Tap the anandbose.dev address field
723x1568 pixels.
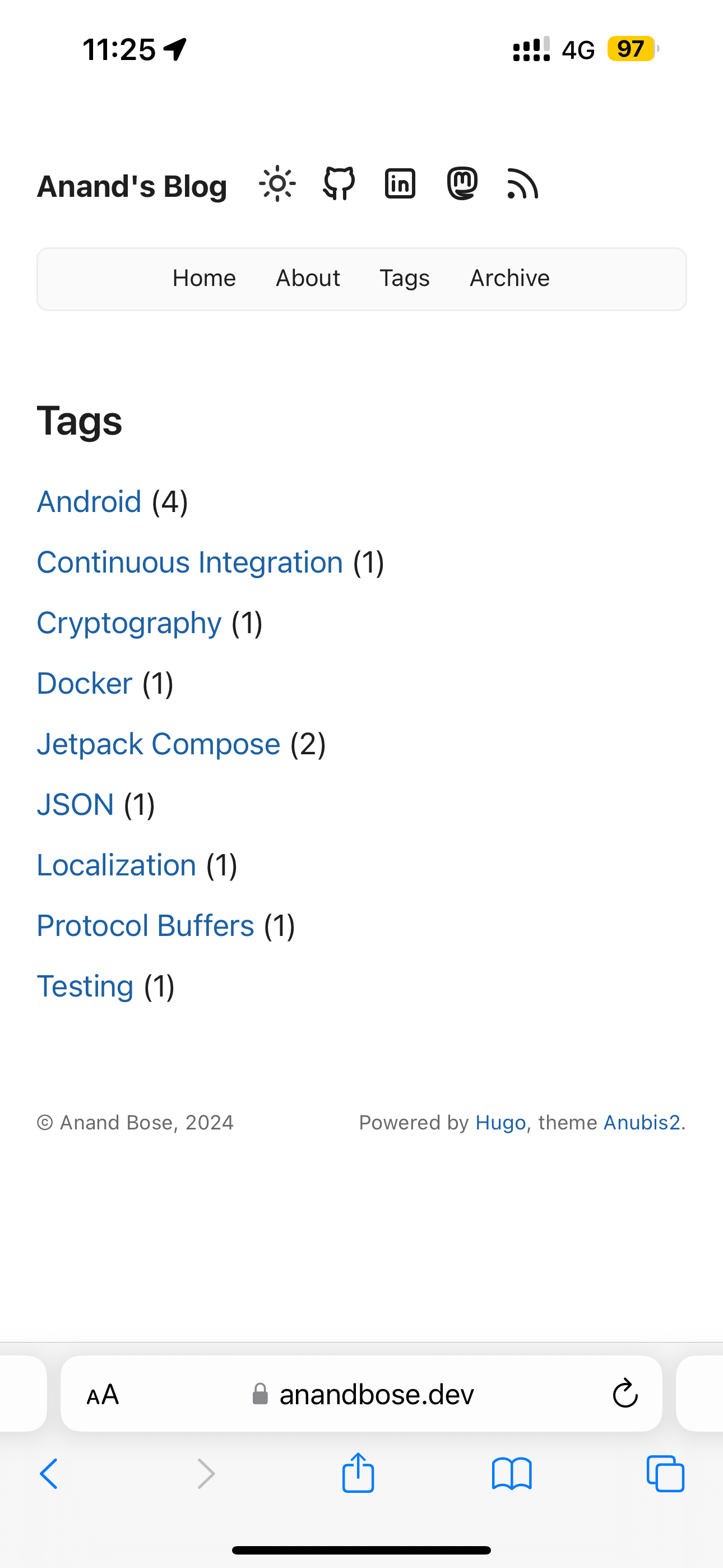[x=376, y=1394]
